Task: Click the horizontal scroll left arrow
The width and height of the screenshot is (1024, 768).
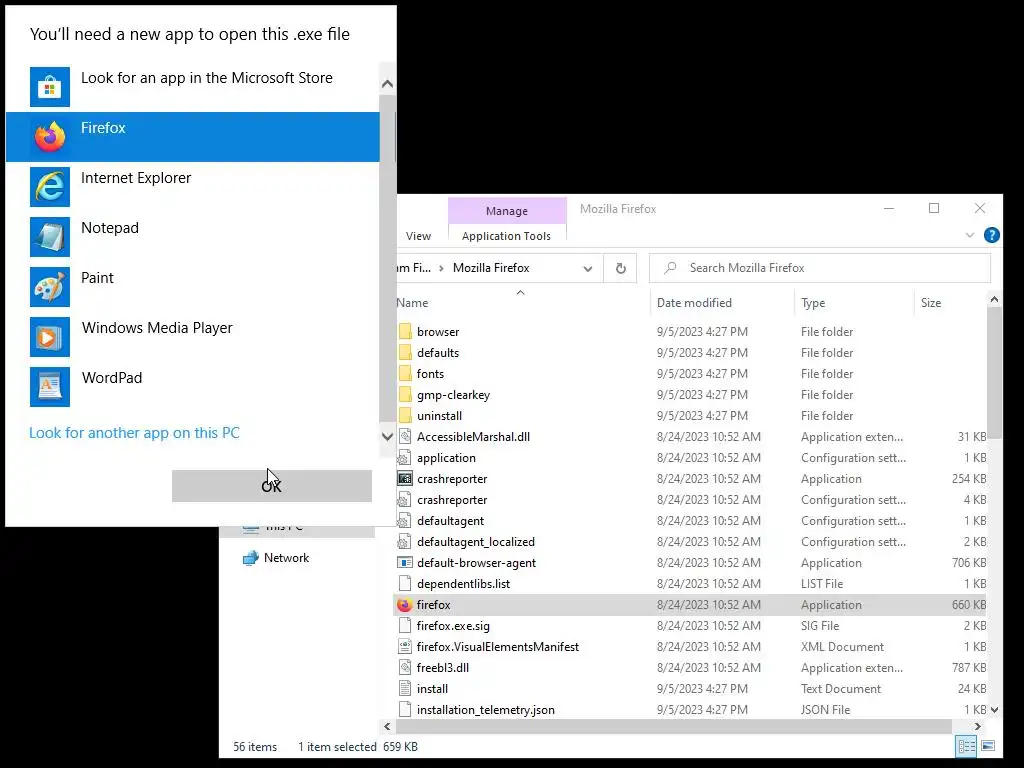Action: (387, 726)
